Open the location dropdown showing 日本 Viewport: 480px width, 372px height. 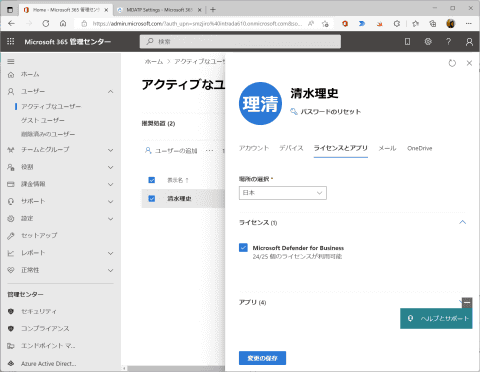coord(283,193)
